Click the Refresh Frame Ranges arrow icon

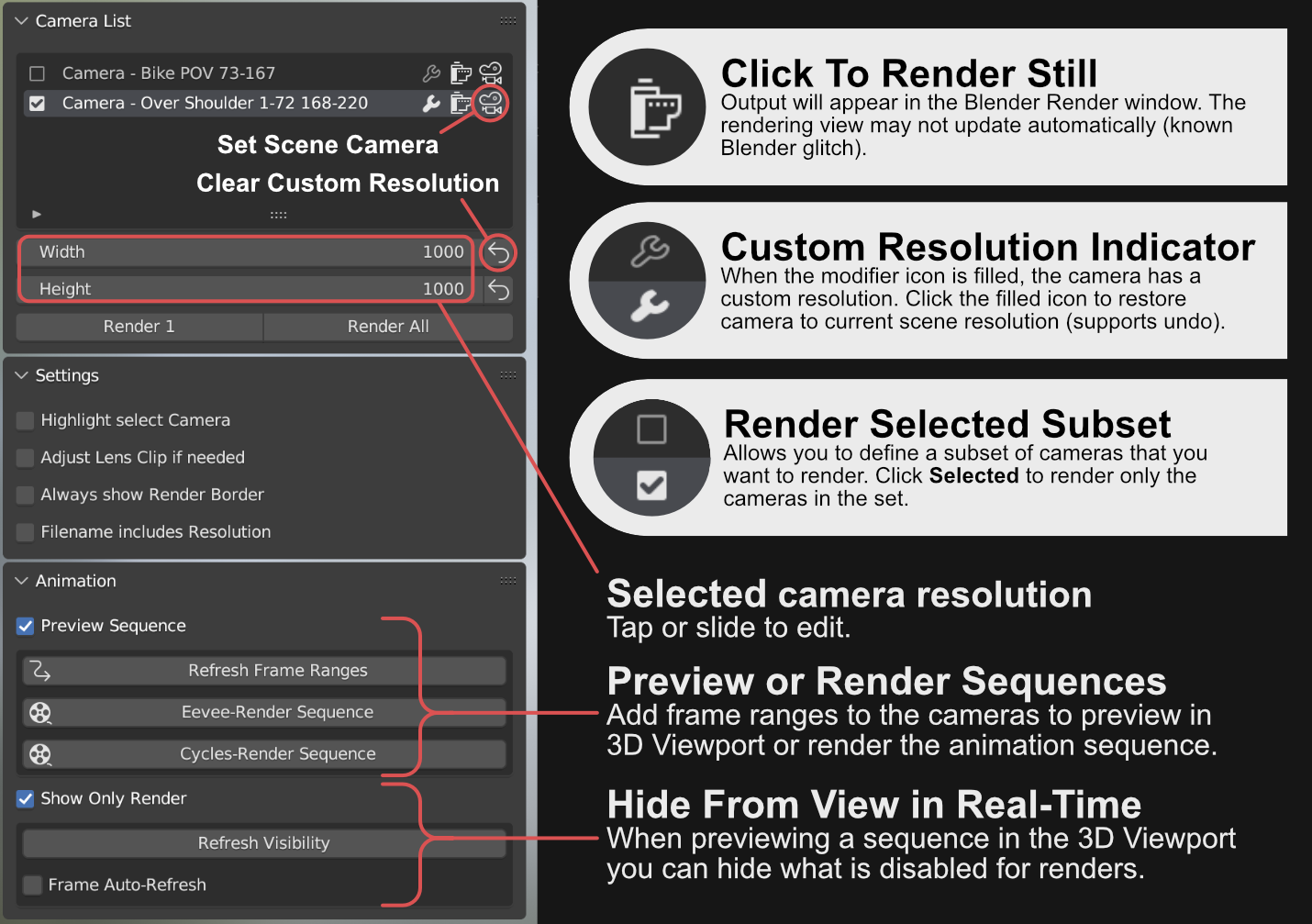click(40, 671)
